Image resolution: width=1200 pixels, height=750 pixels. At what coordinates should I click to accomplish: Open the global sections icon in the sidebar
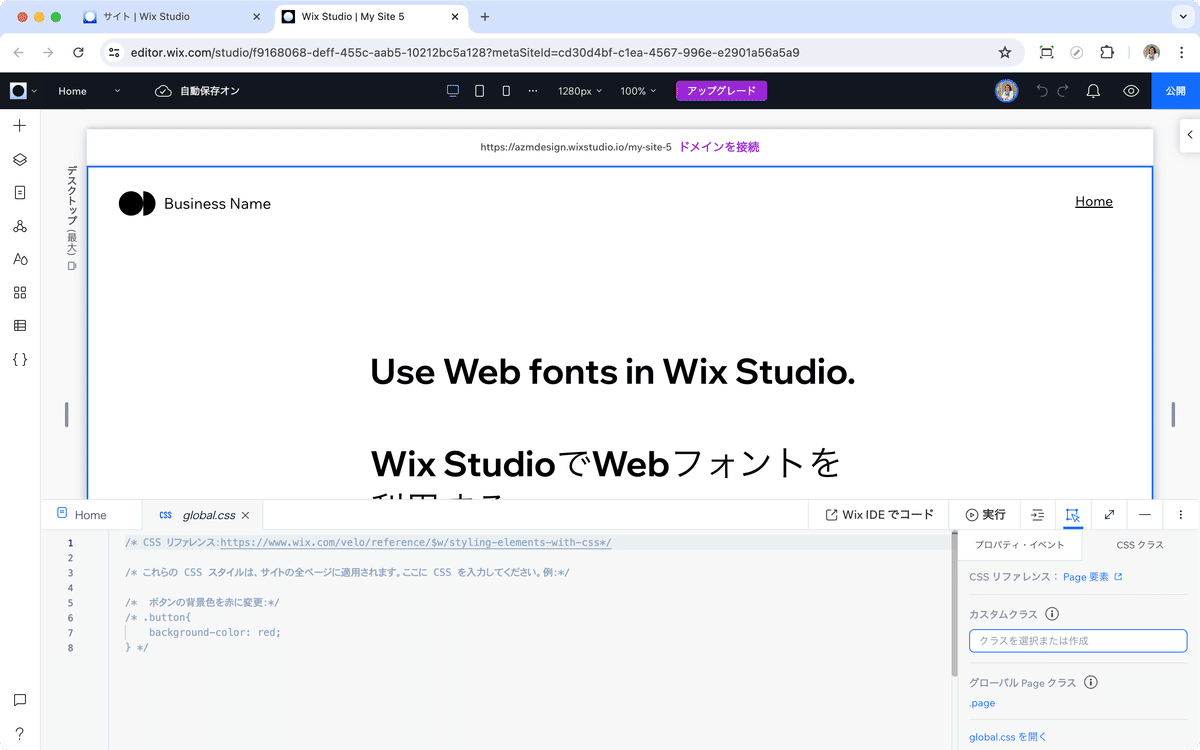click(19, 226)
